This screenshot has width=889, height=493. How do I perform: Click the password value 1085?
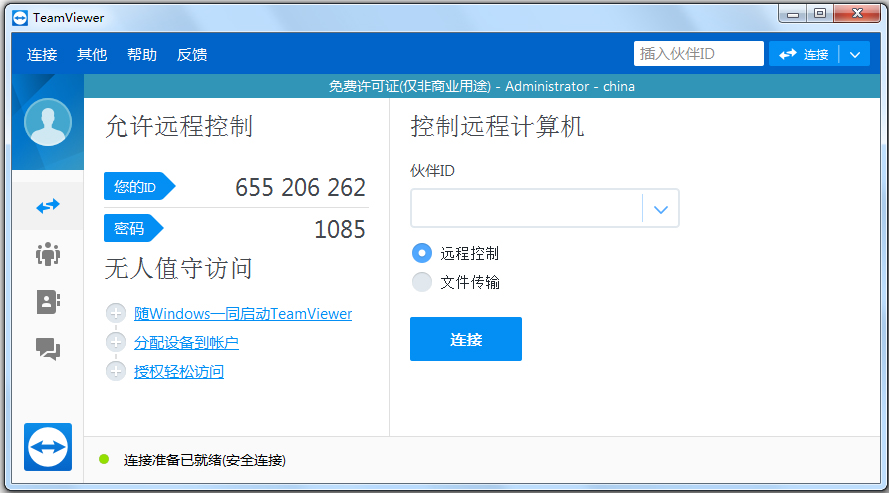point(340,230)
